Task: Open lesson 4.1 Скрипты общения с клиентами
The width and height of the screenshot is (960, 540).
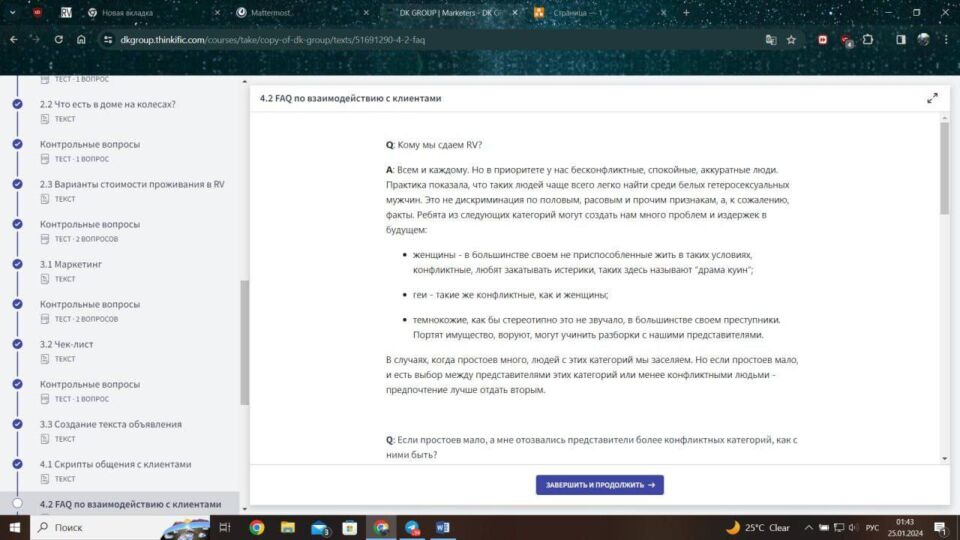Action: [x=115, y=464]
